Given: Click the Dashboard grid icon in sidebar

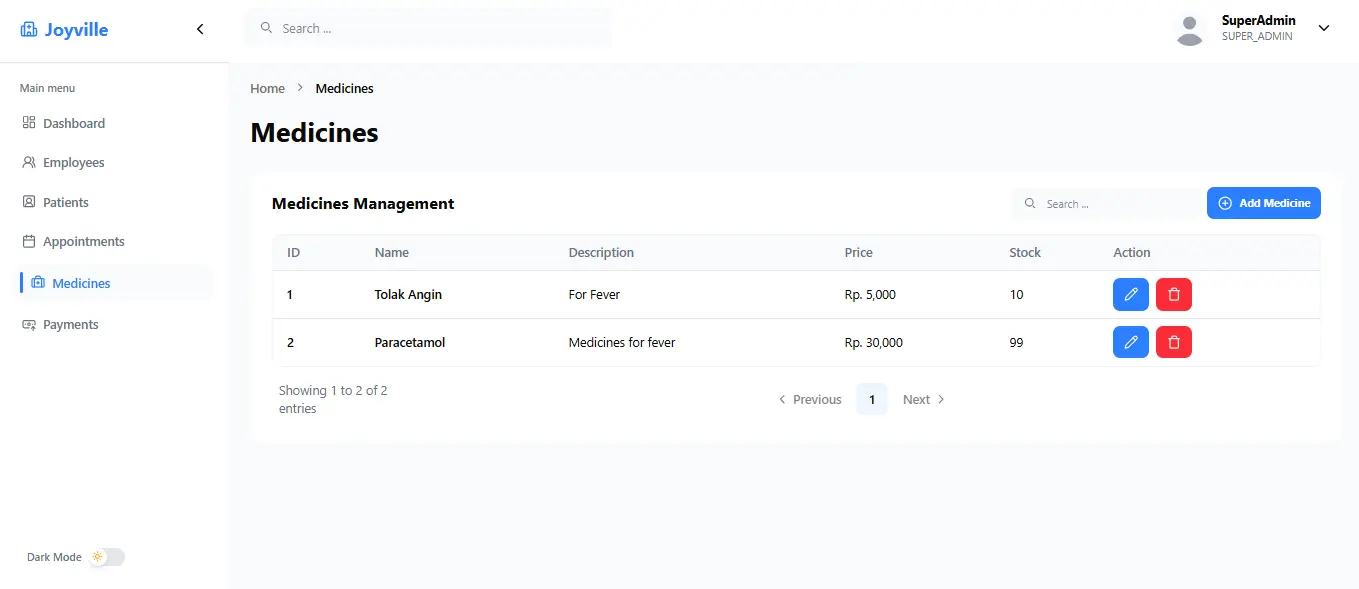Looking at the screenshot, I should pos(29,123).
